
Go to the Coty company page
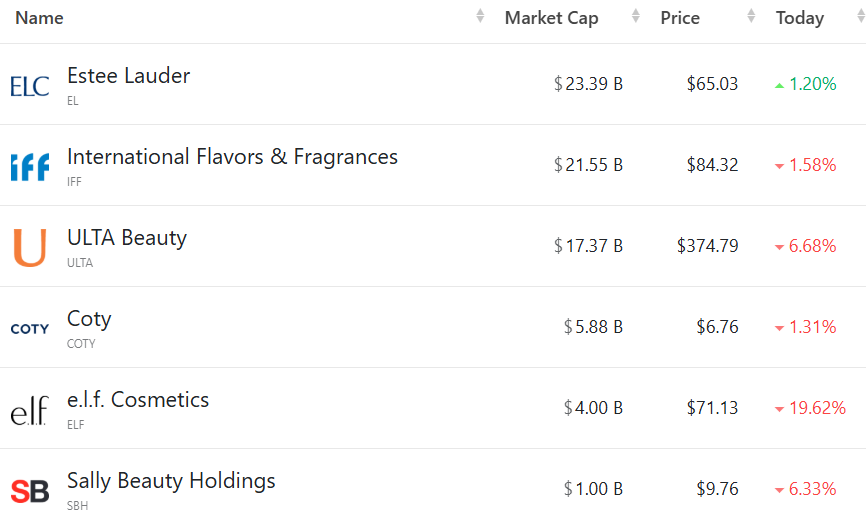pos(89,319)
